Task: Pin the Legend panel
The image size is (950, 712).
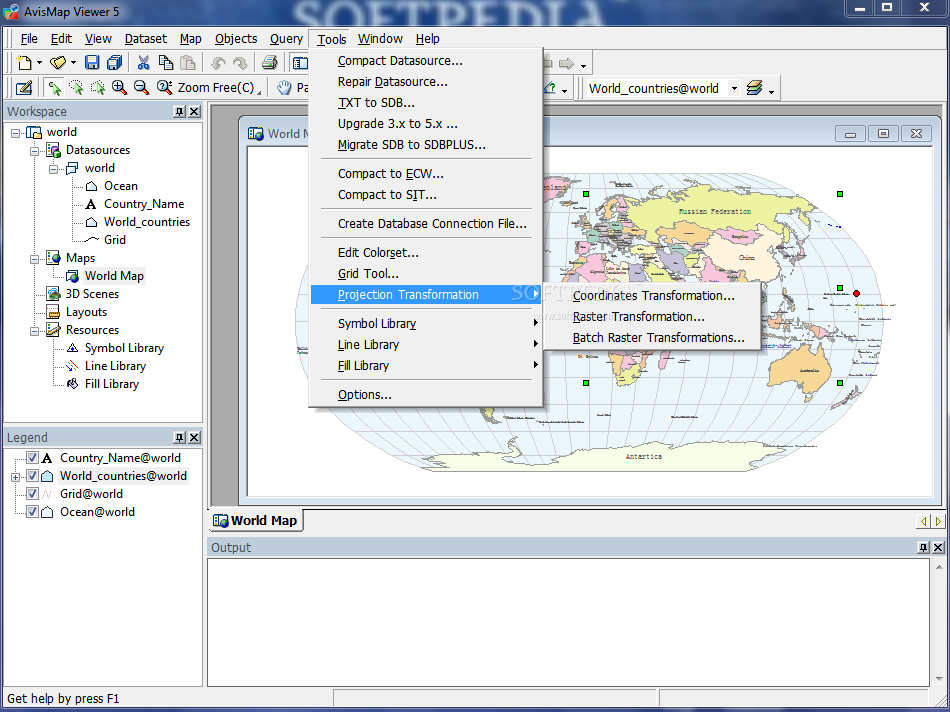Action: (x=179, y=438)
